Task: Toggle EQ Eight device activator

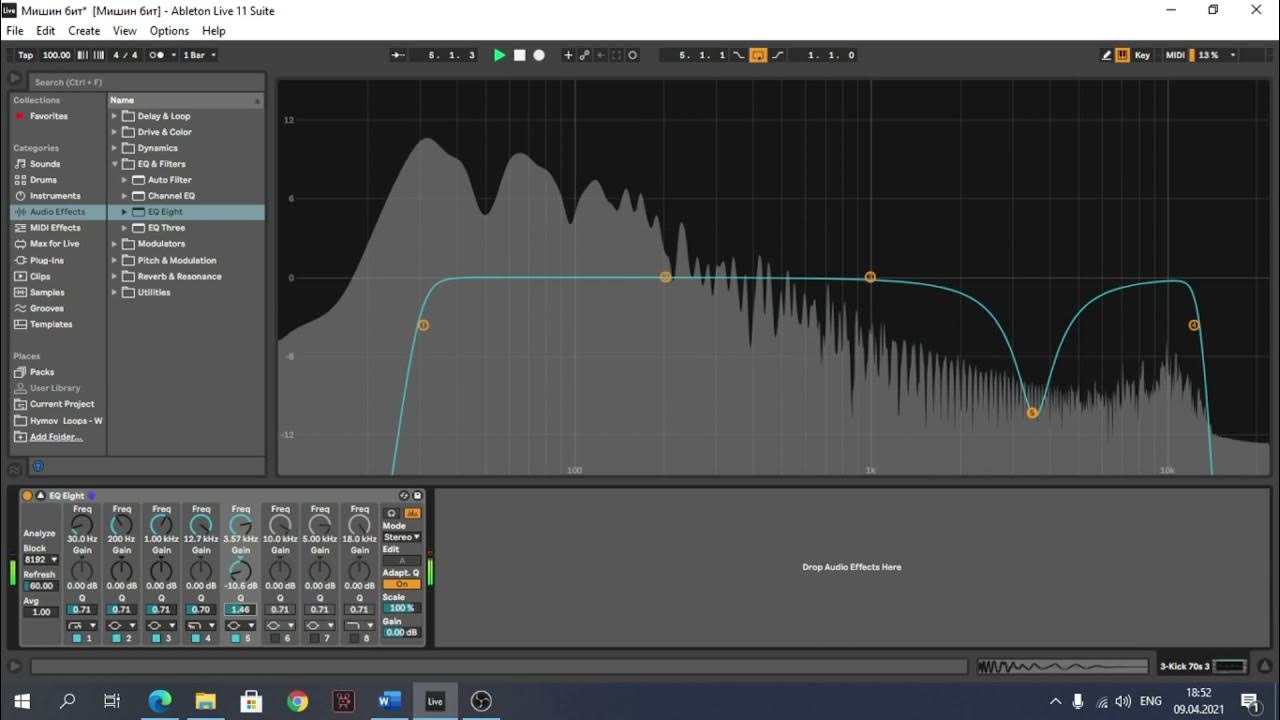Action: pos(27,496)
